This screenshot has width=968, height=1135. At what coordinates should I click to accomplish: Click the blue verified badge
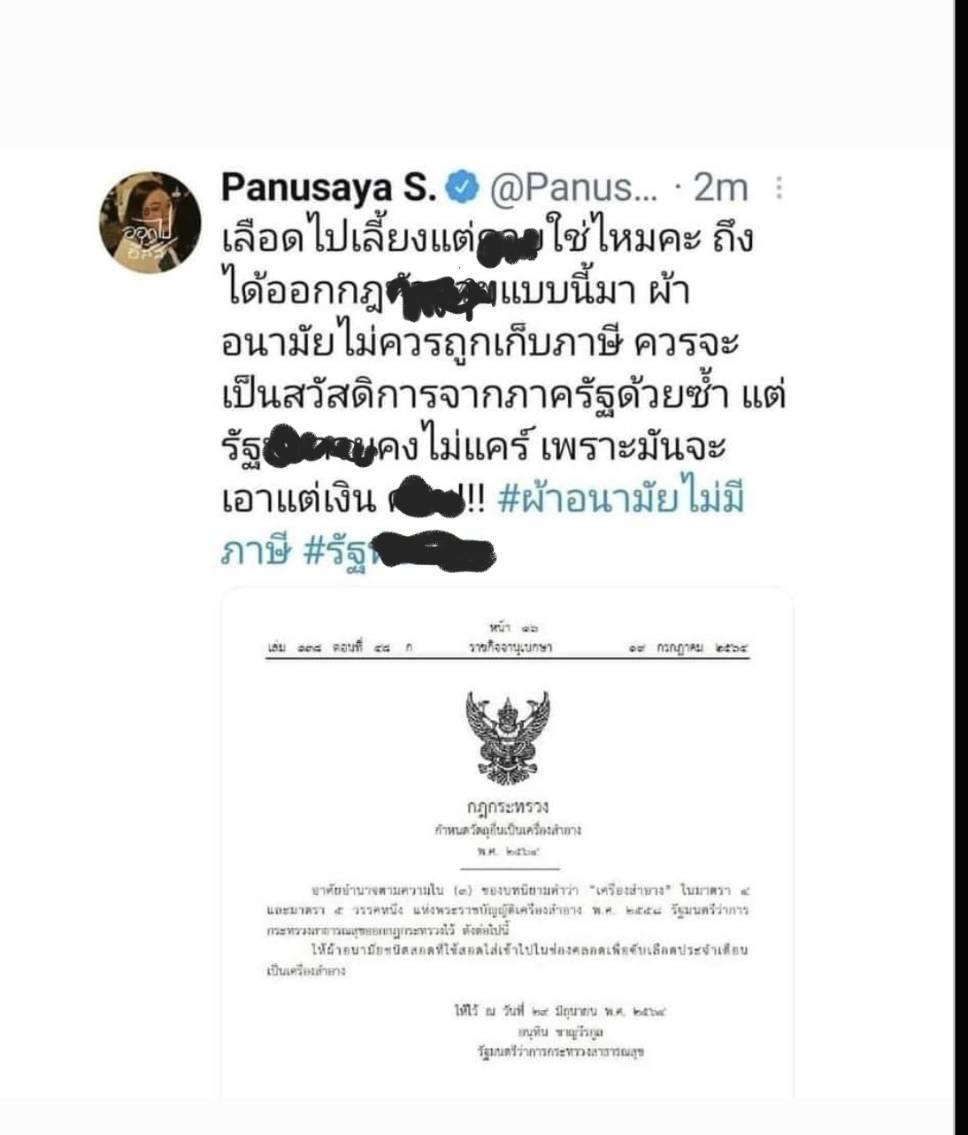coord(462,187)
